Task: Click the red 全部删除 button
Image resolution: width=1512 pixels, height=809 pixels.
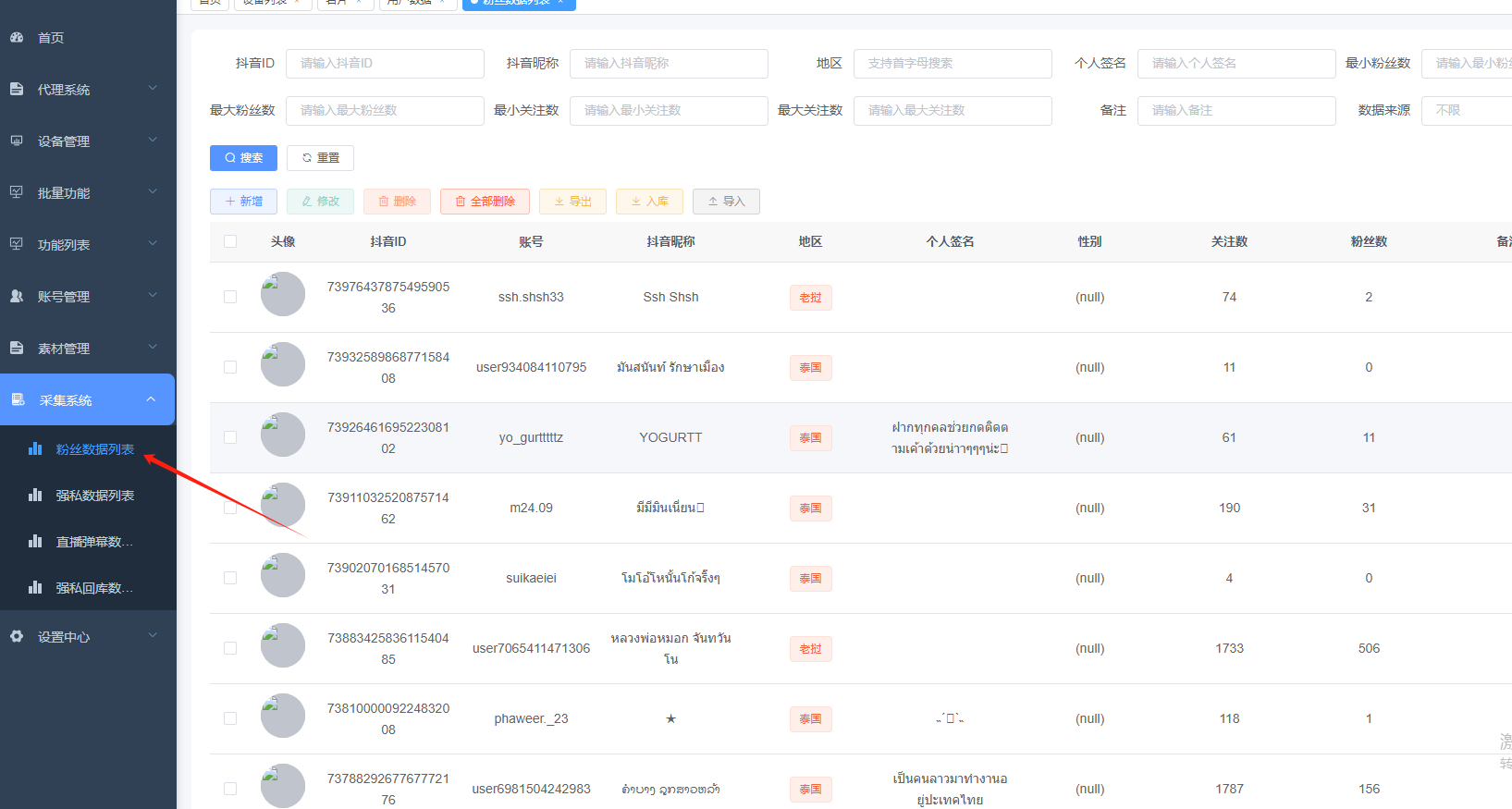Action: (485, 202)
